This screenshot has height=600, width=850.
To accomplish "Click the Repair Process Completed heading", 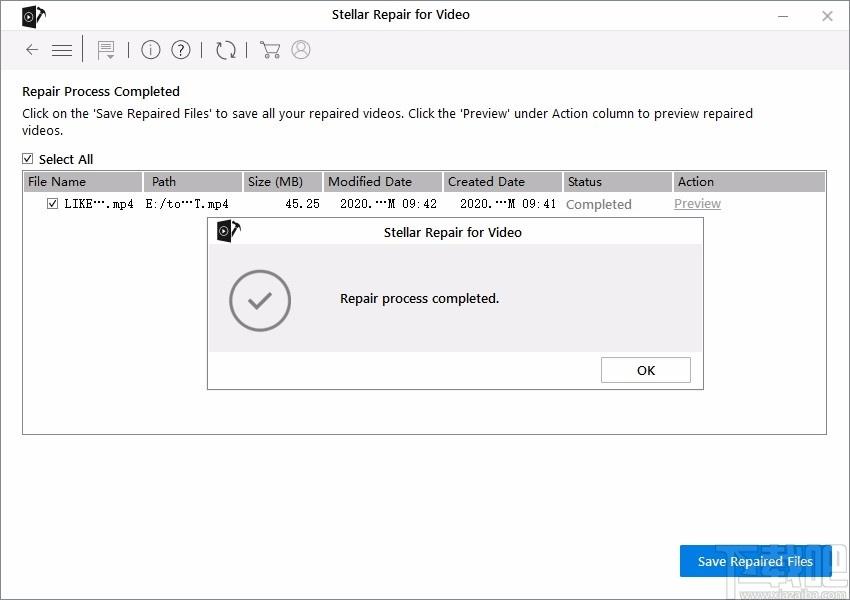I will pos(101,92).
